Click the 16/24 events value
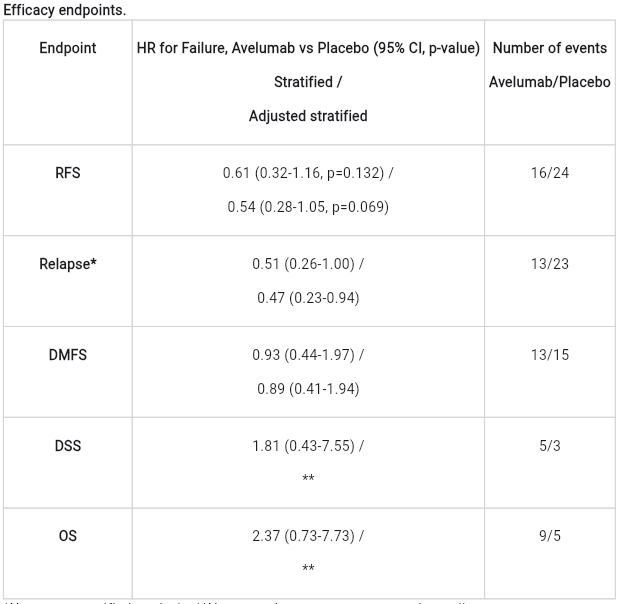This screenshot has width=621, height=604. [x=550, y=173]
